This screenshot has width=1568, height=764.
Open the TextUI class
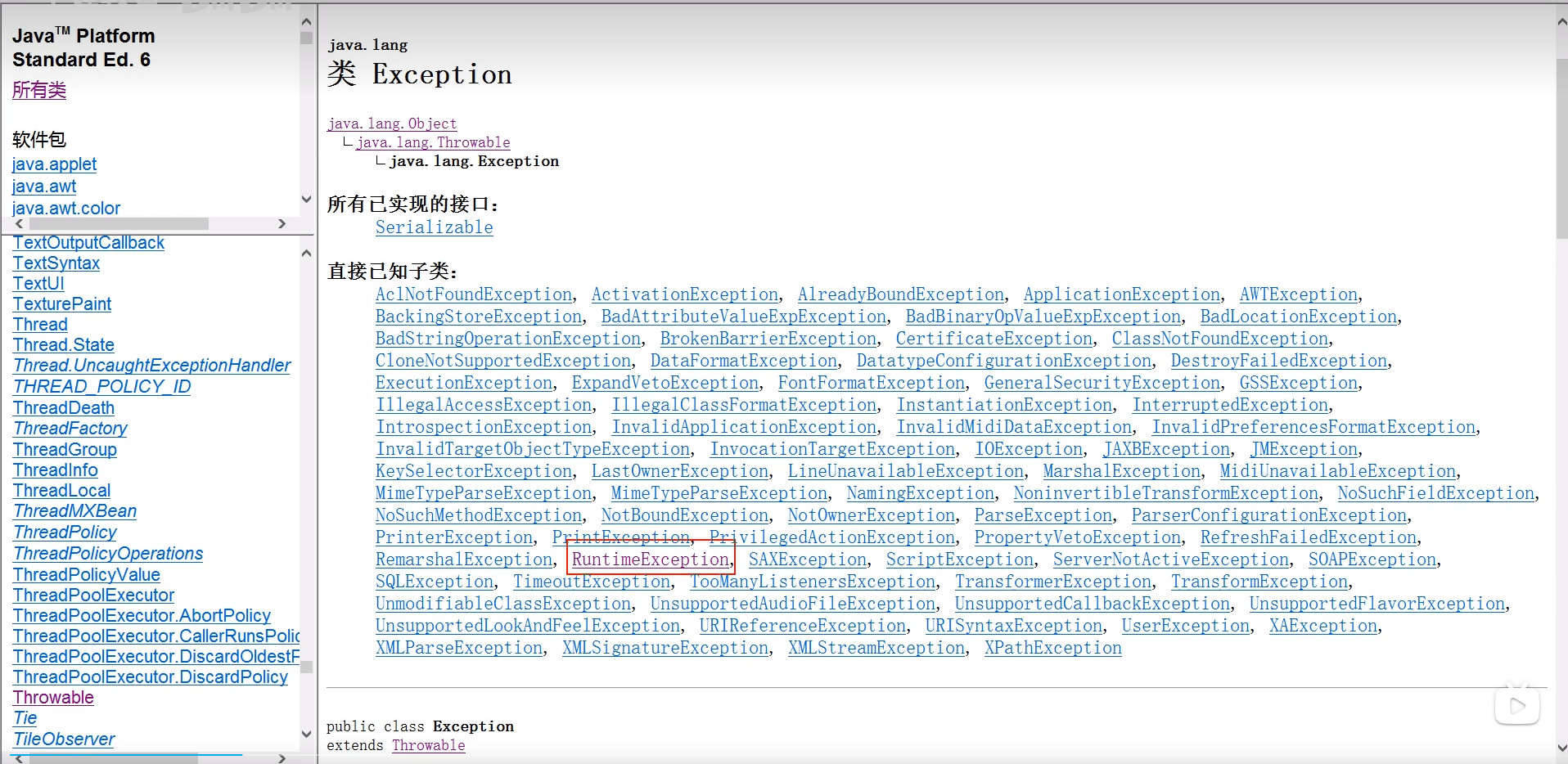(38, 284)
